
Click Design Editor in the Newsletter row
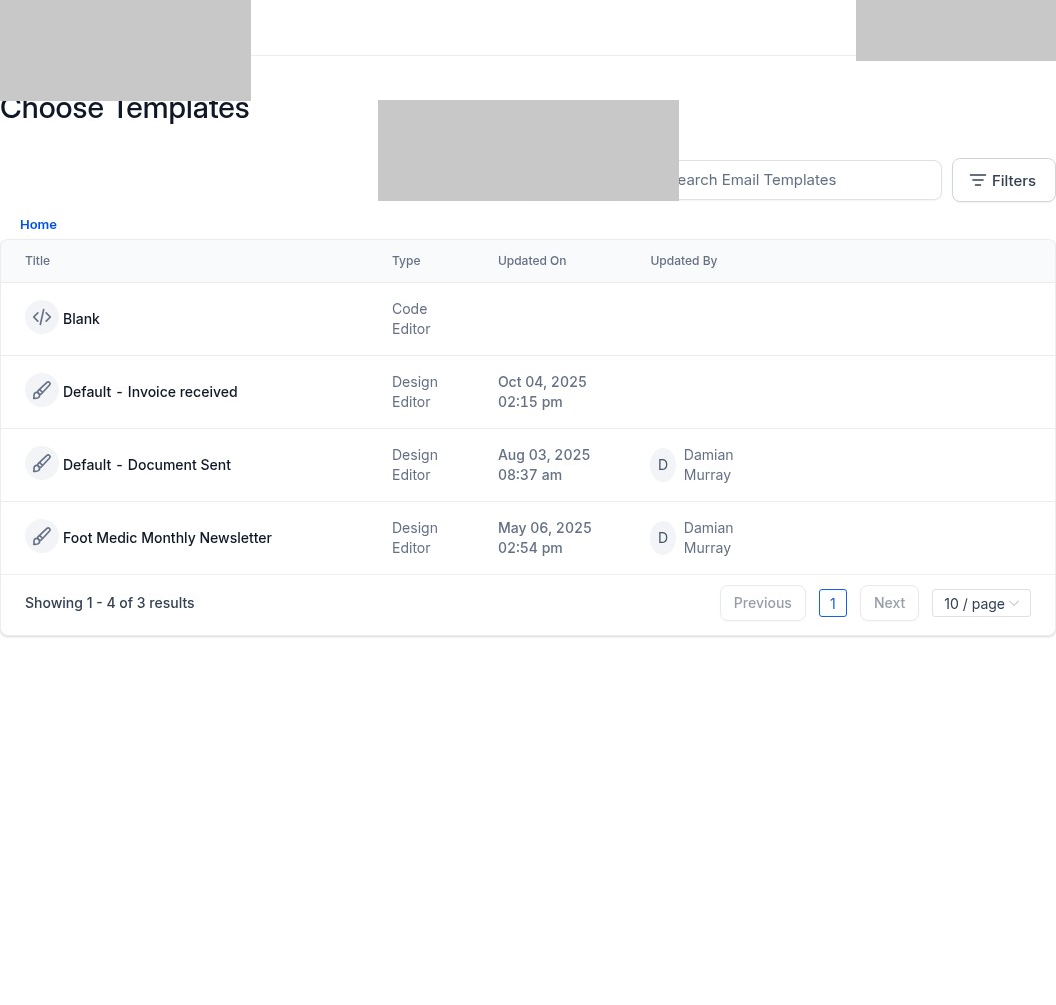[415, 538]
